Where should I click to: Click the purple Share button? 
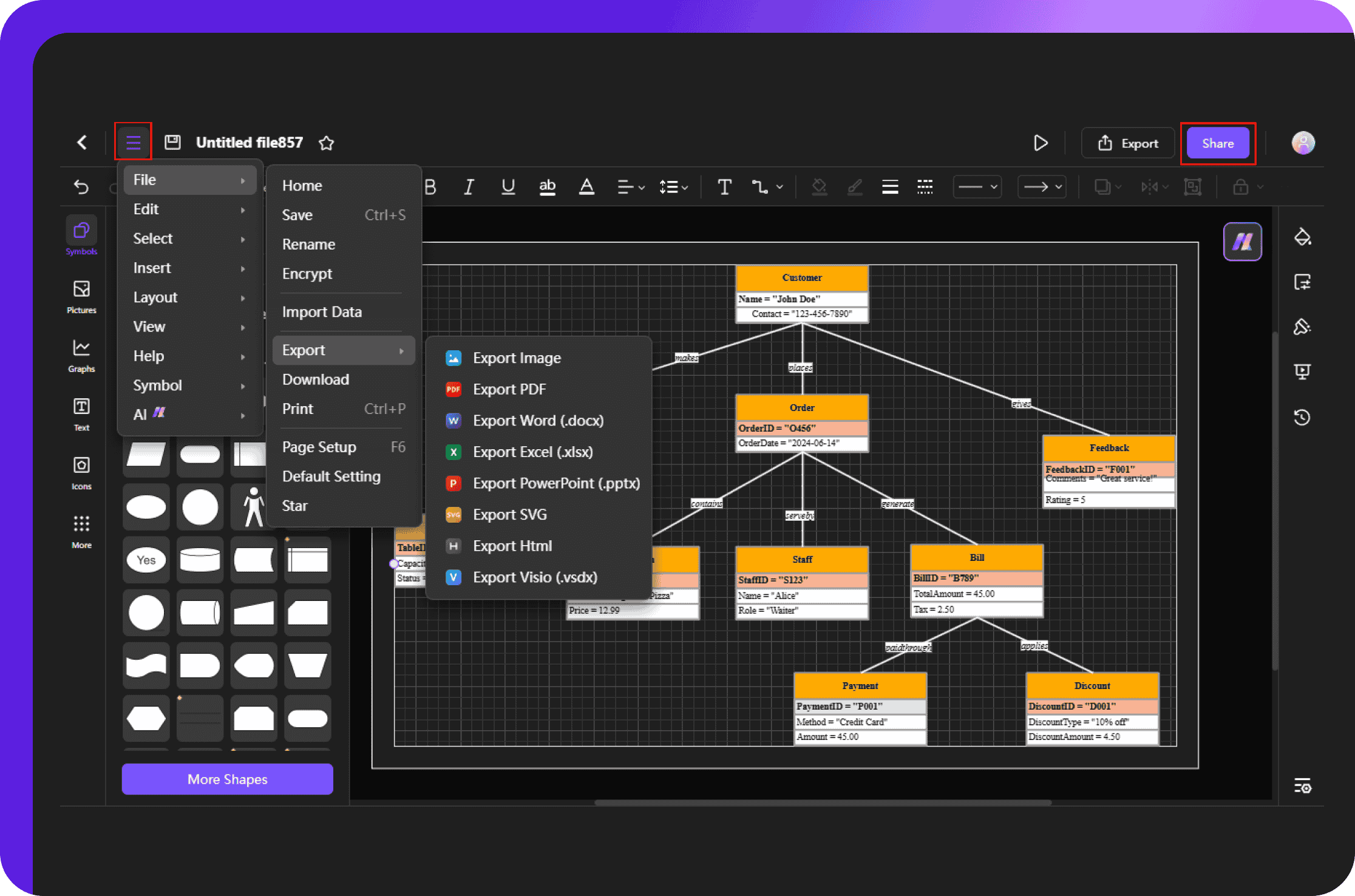[x=1218, y=143]
